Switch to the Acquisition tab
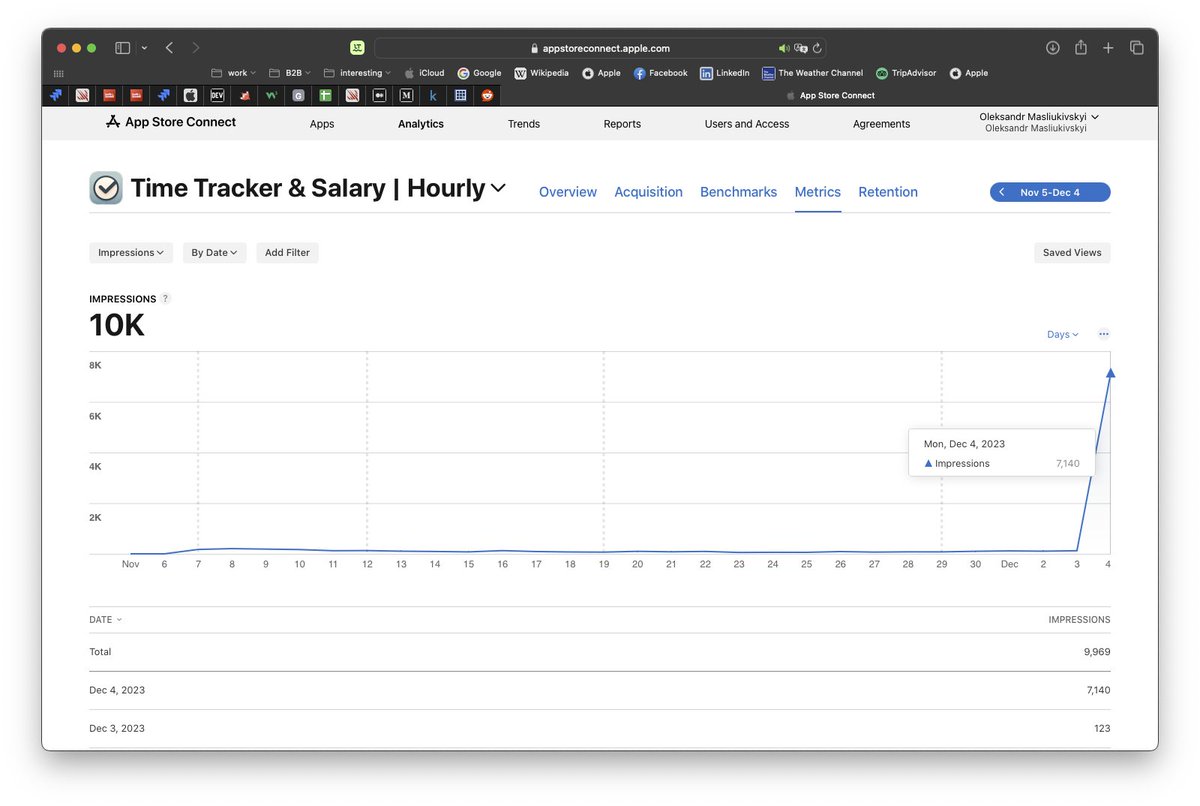 pos(649,192)
